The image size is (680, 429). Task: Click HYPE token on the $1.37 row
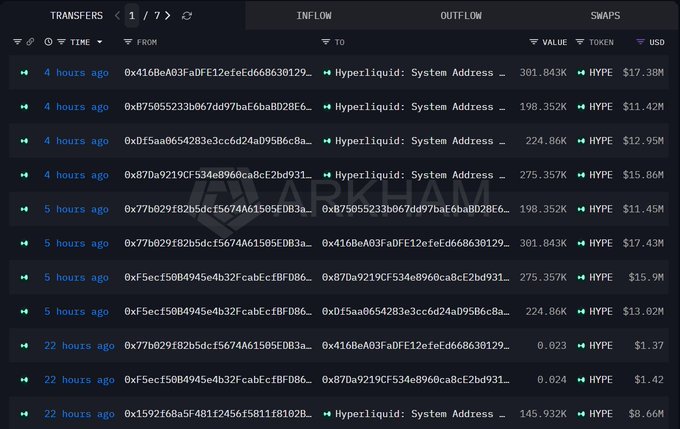pyautogui.click(x=601, y=346)
